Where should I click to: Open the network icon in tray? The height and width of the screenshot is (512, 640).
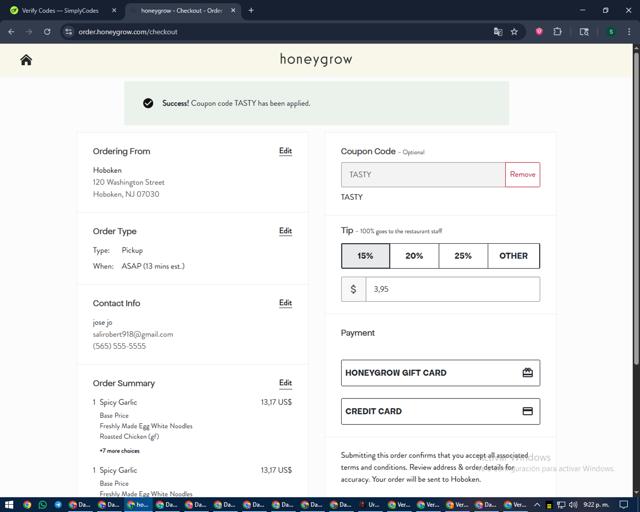[561, 505]
